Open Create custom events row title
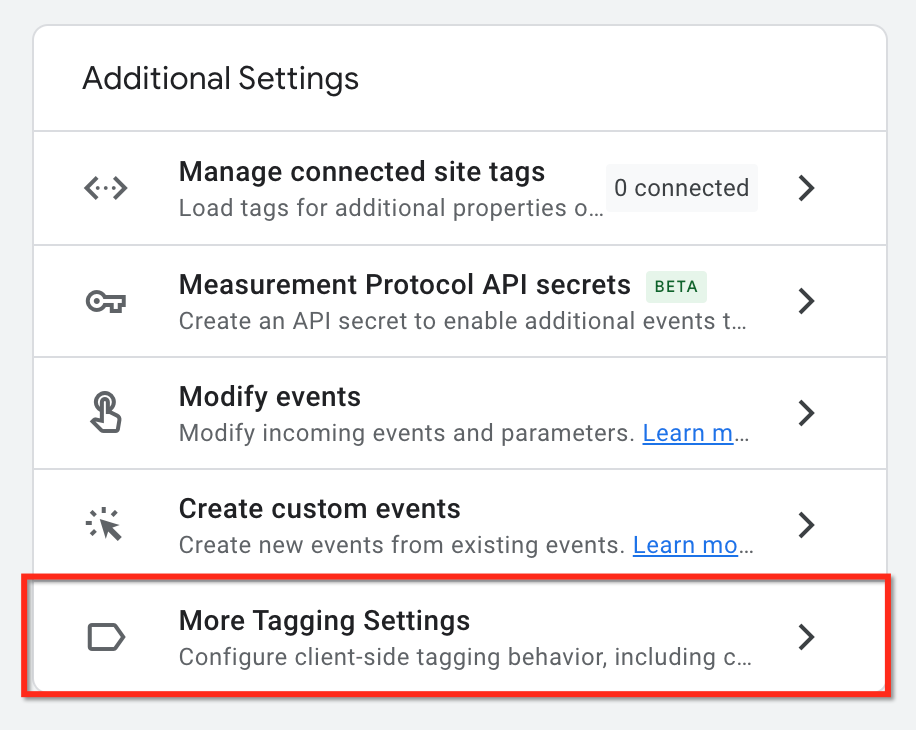Image resolution: width=916 pixels, height=730 pixels. point(320,509)
